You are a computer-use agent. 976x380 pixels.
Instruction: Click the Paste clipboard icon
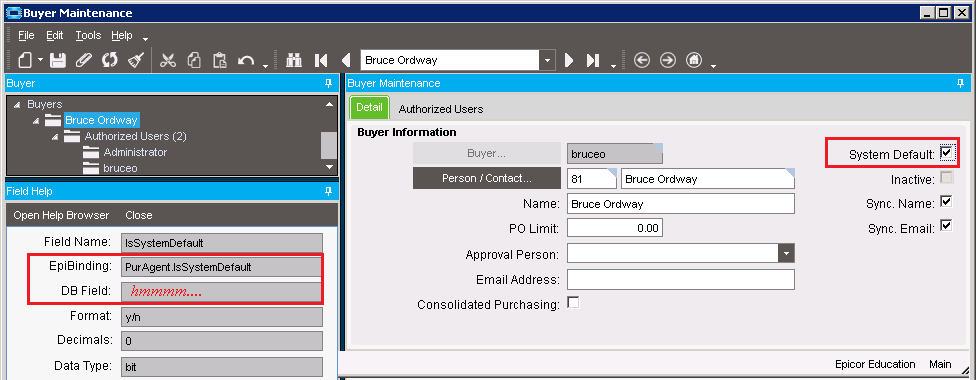click(220, 60)
